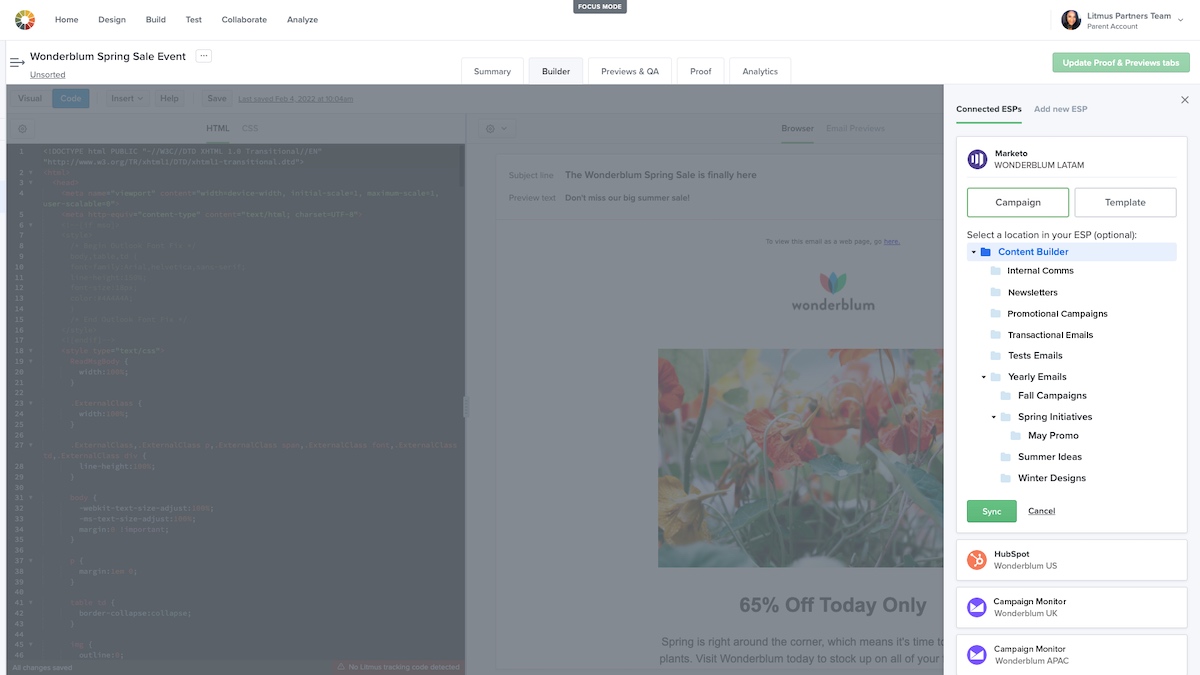Screen dimensions: 1200x675
Task: Open the ellipsis menu beside email title
Action: click(x=204, y=56)
